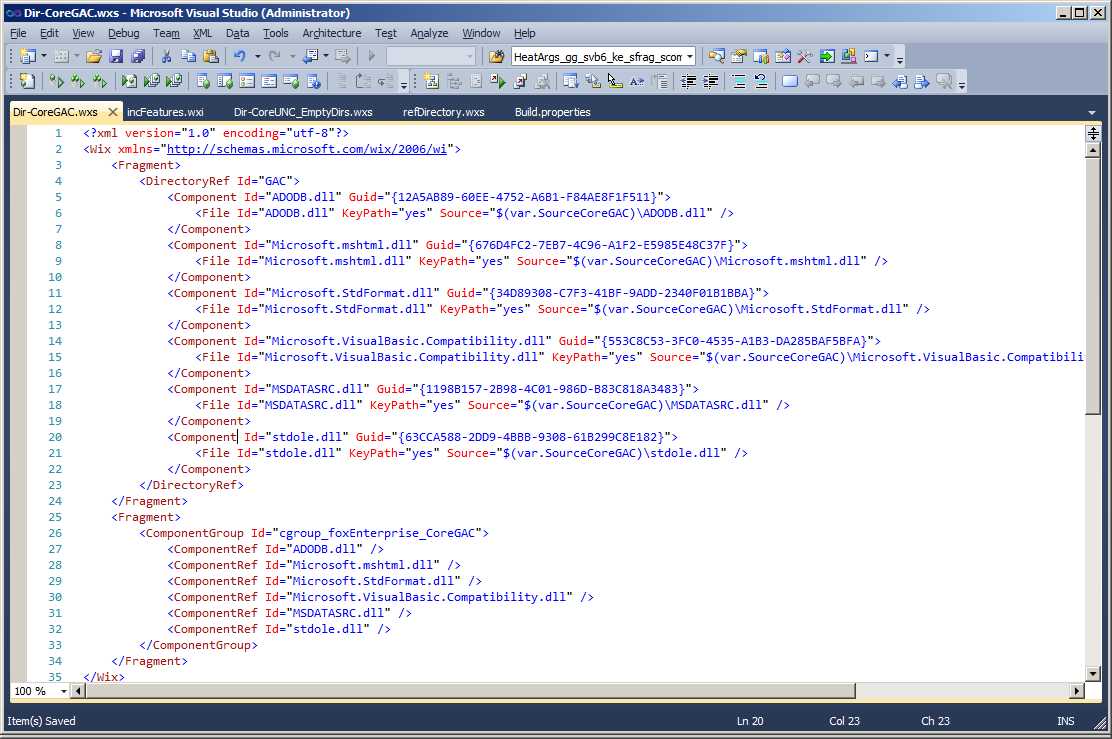Click the Ln 20 status bar entry

click(750, 721)
